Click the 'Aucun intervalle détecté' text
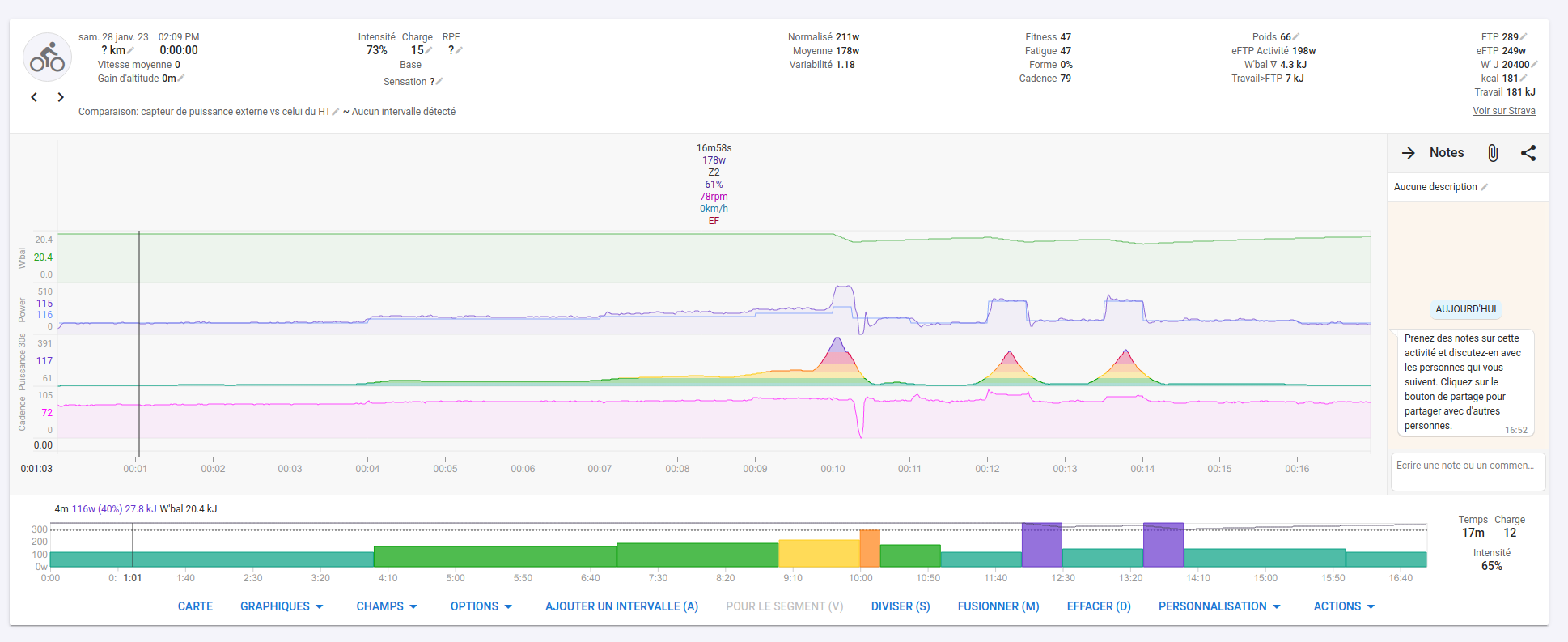This screenshot has width=1568, height=642. tap(404, 112)
